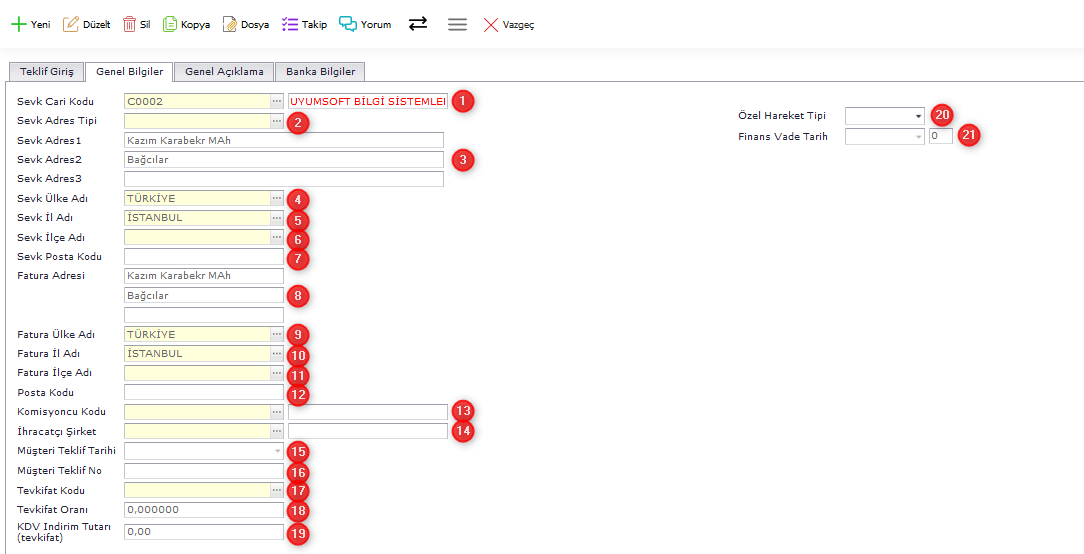Expand the Özel Hareket Tipi dropdown
1084x554 pixels.
click(x=918, y=117)
